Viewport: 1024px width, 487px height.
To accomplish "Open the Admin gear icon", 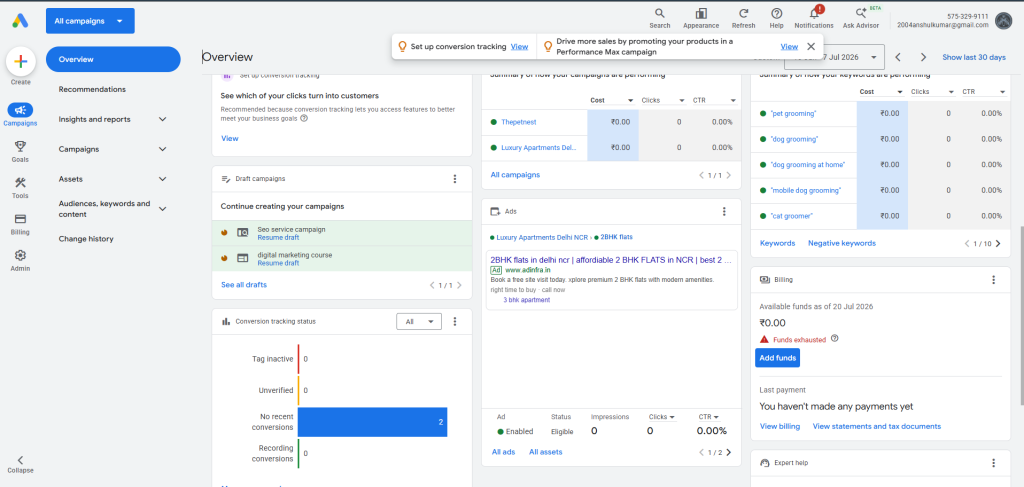I will 20,255.
